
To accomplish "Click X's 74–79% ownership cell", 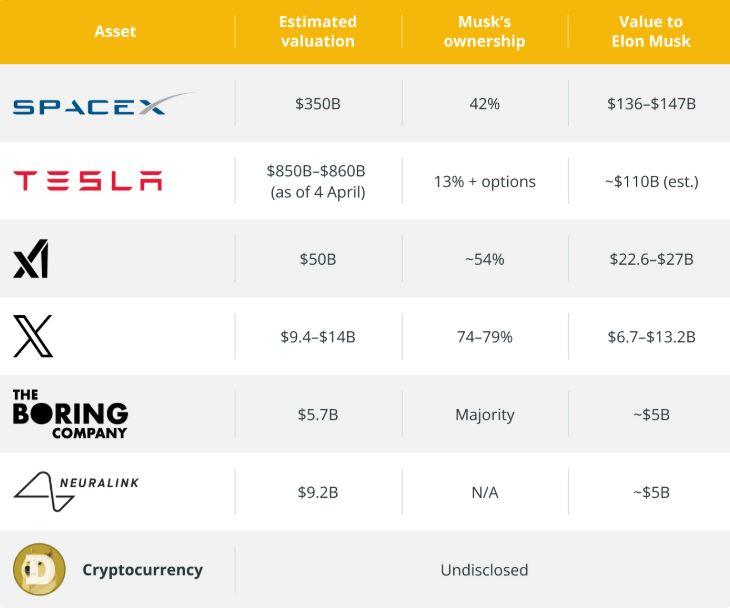I will [x=484, y=337].
